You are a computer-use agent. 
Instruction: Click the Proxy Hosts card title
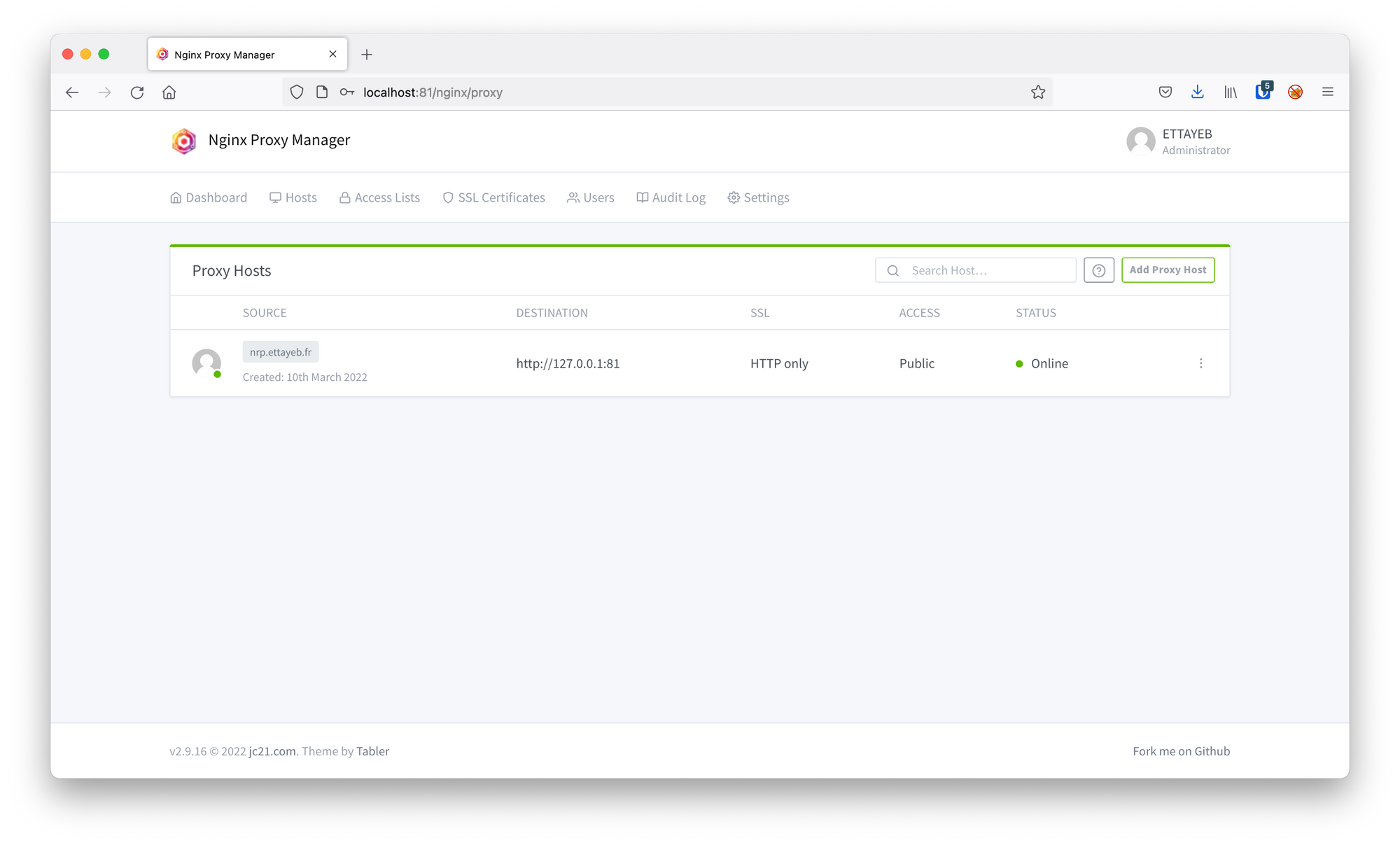tap(232, 271)
